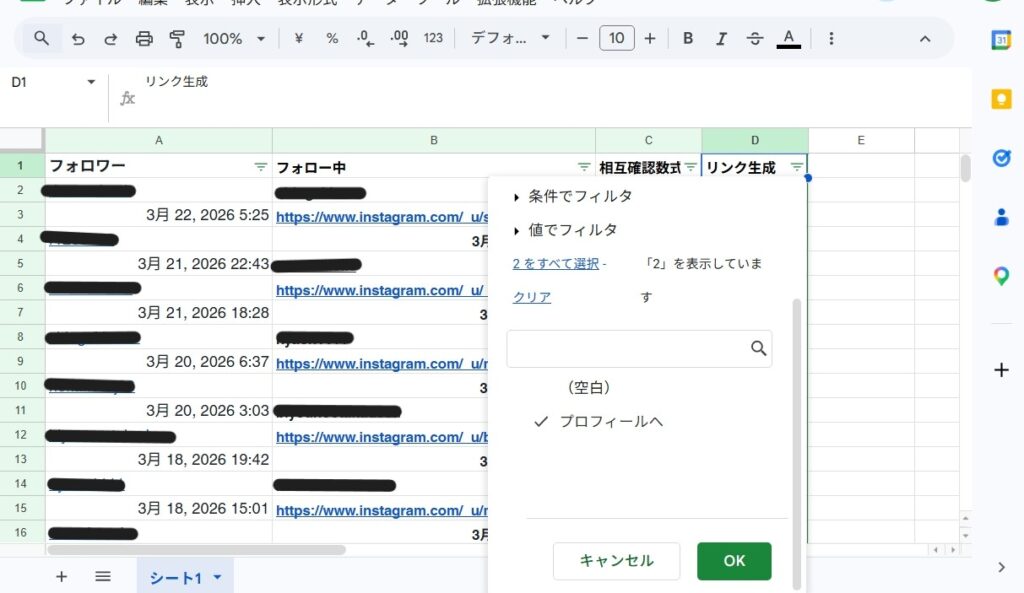This screenshot has height=593, width=1024.
Task: Click the filter value search field
Action: click(x=628, y=349)
